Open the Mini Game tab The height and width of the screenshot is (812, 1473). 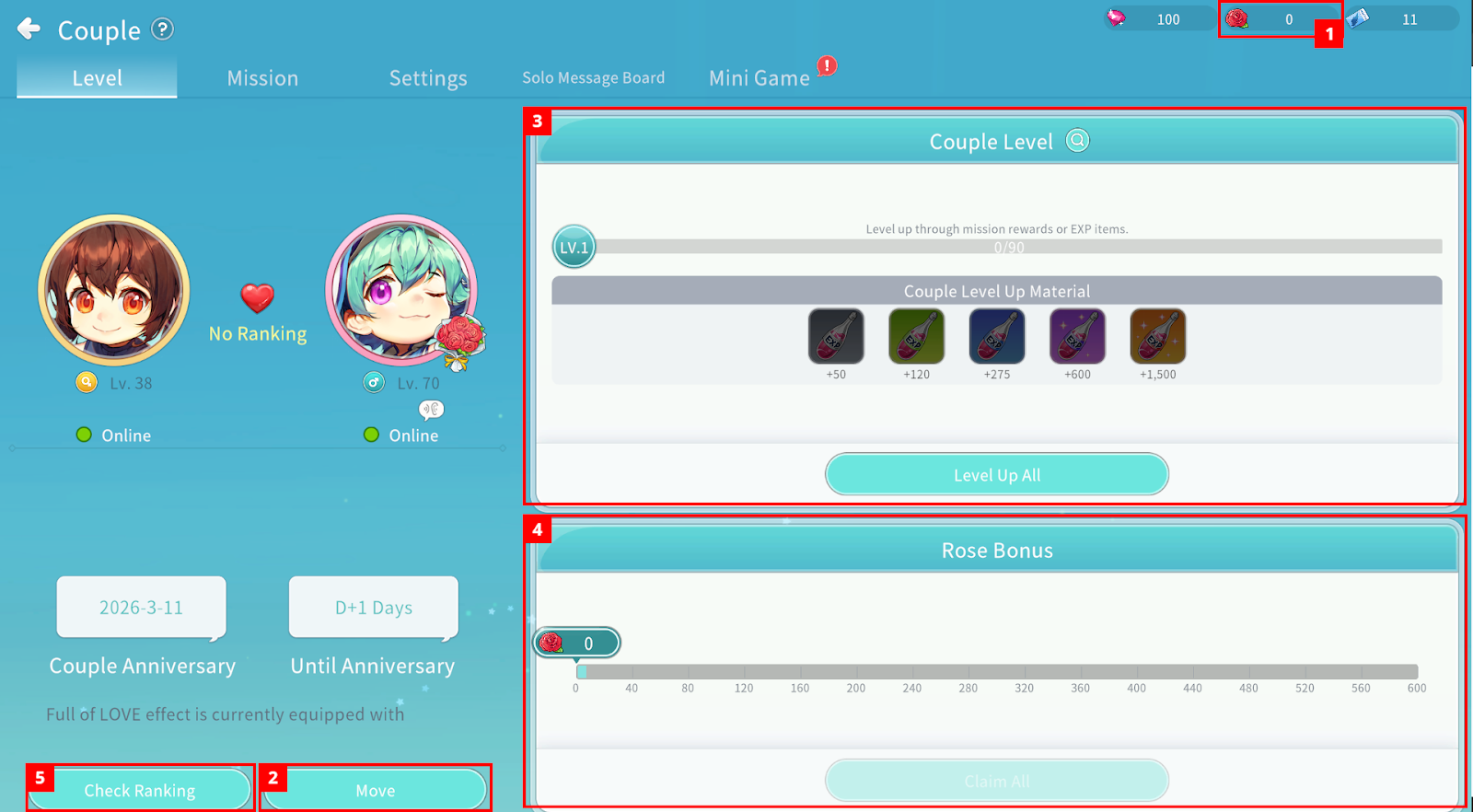coord(760,78)
